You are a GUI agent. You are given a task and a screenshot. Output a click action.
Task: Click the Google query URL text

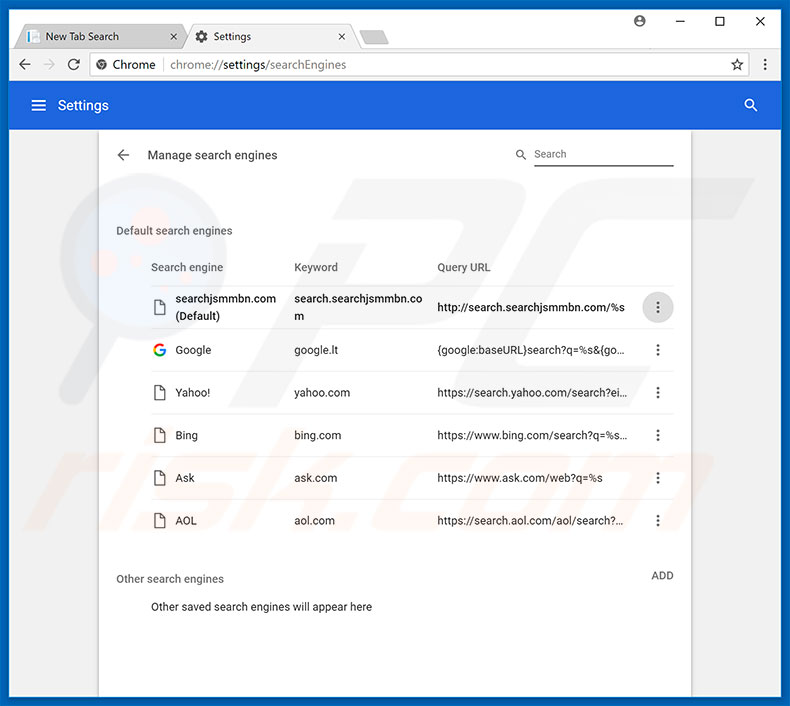coord(531,350)
